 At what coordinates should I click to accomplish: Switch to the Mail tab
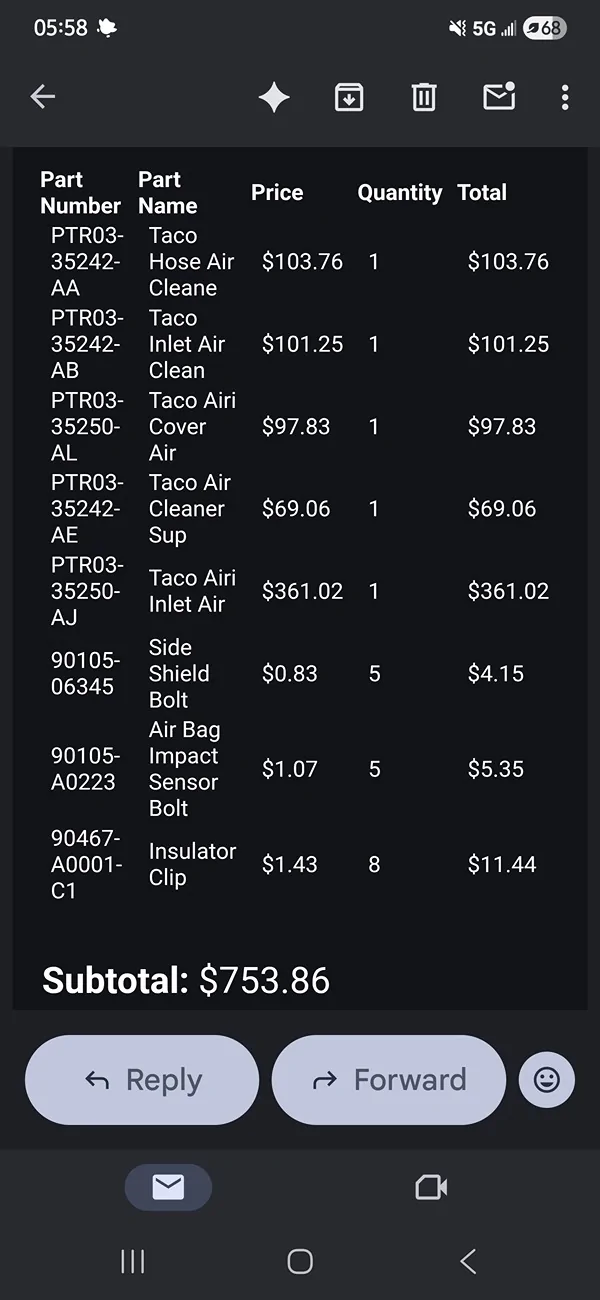168,1187
